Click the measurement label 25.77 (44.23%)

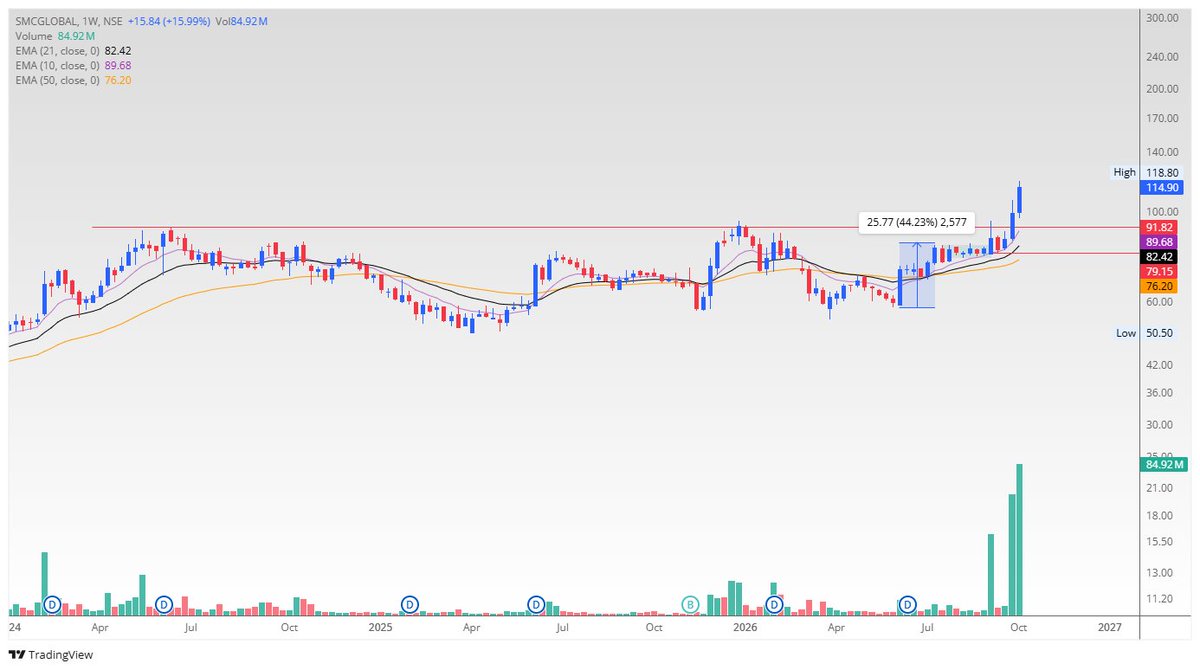(x=916, y=224)
